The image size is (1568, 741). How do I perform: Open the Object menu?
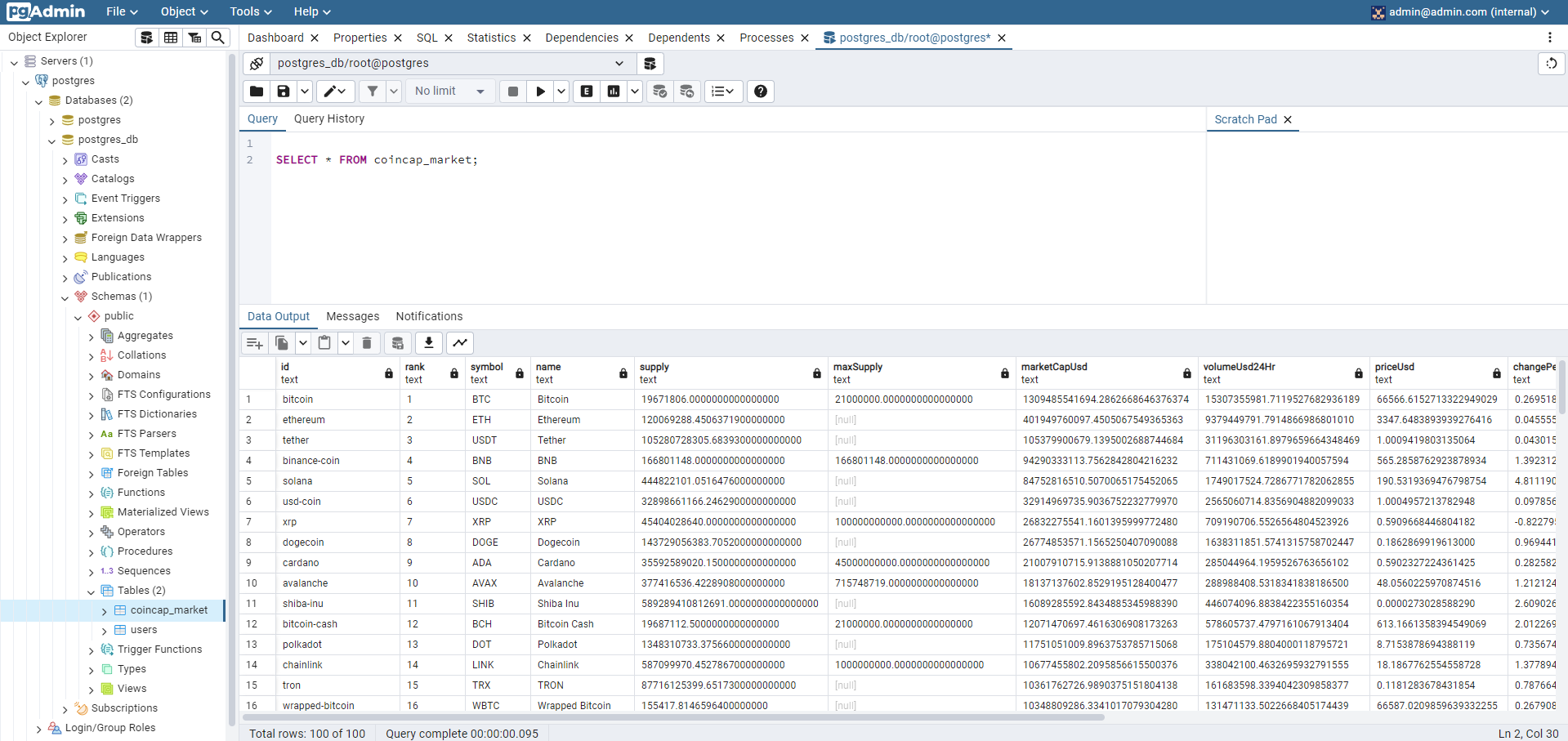[x=185, y=11]
